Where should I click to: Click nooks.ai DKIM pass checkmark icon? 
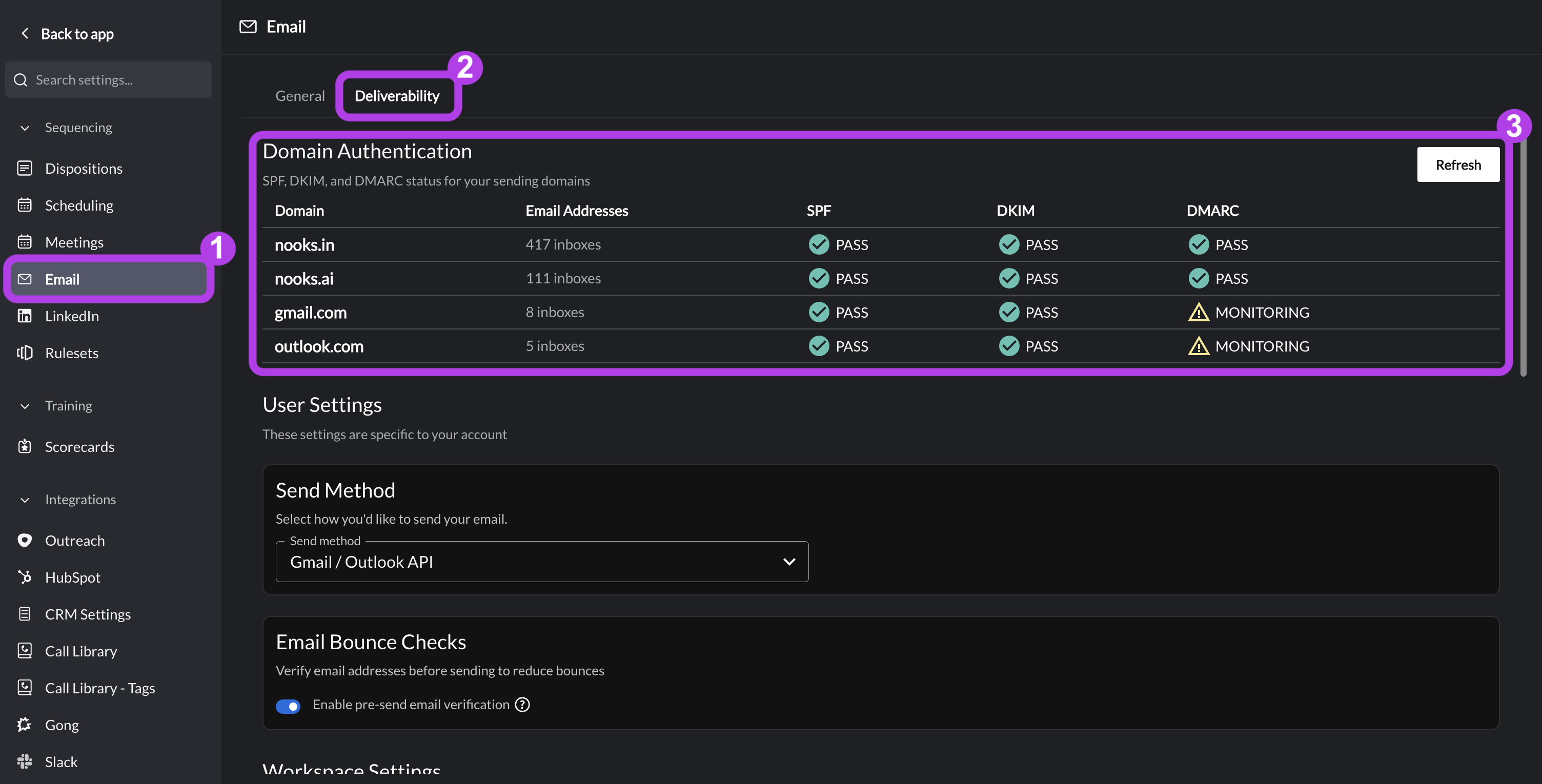click(x=1009, y=278)
